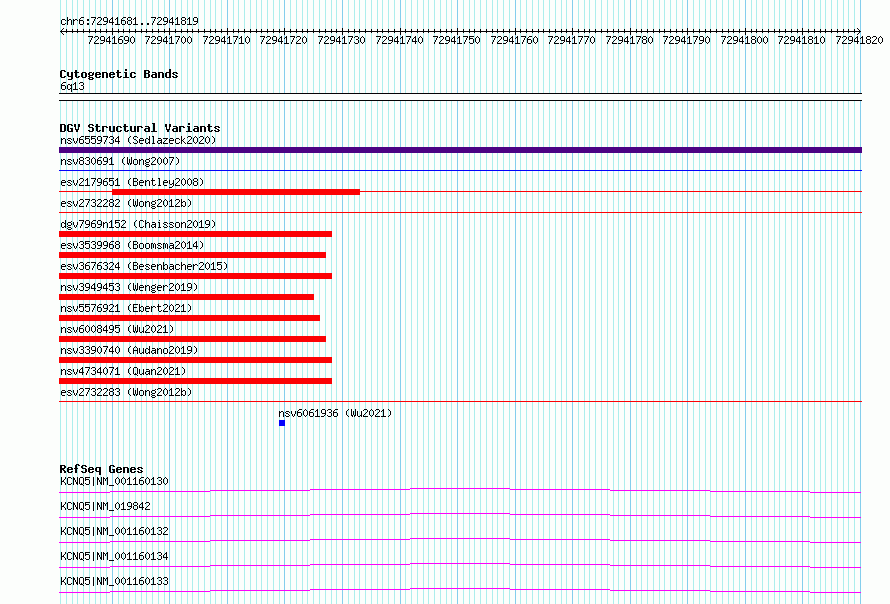Click ruler position 72941720
The image size is (890, 604).
click(x=283, y=40)
